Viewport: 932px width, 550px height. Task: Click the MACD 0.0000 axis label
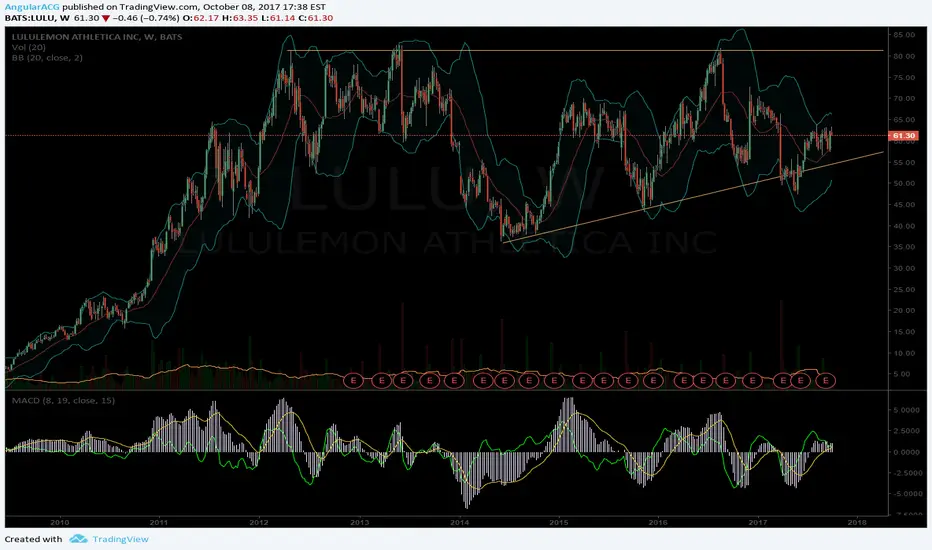(x=908, y=452)
